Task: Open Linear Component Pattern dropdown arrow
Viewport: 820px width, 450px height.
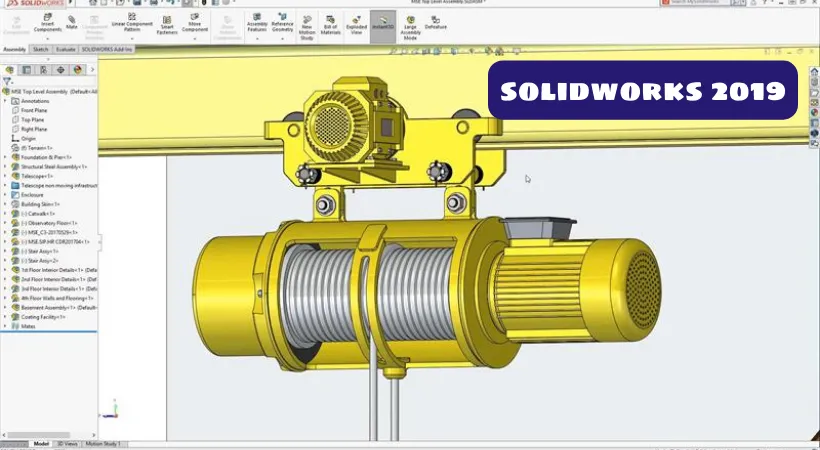Action: click(x=132, y=39)
